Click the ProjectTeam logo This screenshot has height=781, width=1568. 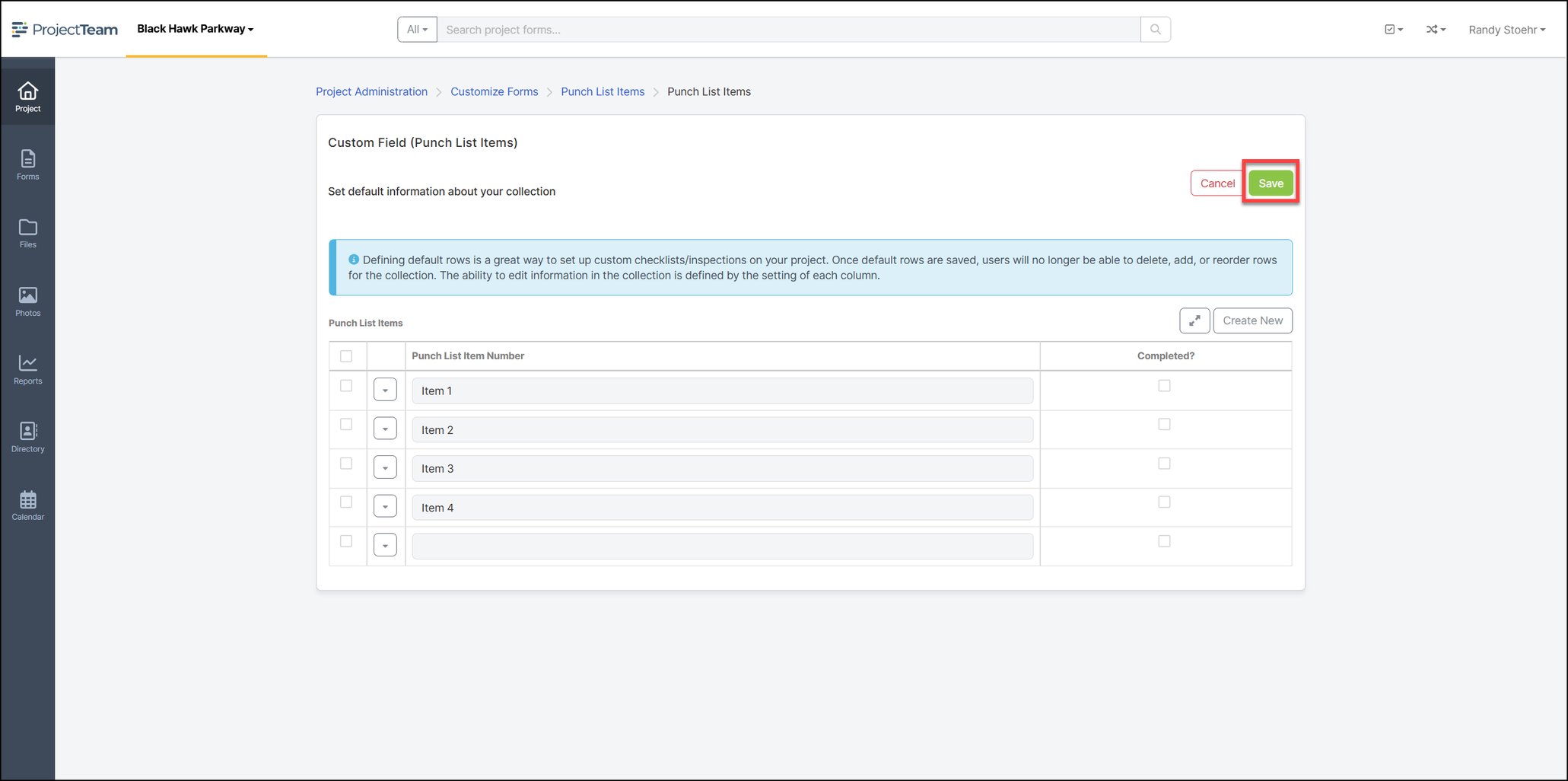(x=65, y=30)
